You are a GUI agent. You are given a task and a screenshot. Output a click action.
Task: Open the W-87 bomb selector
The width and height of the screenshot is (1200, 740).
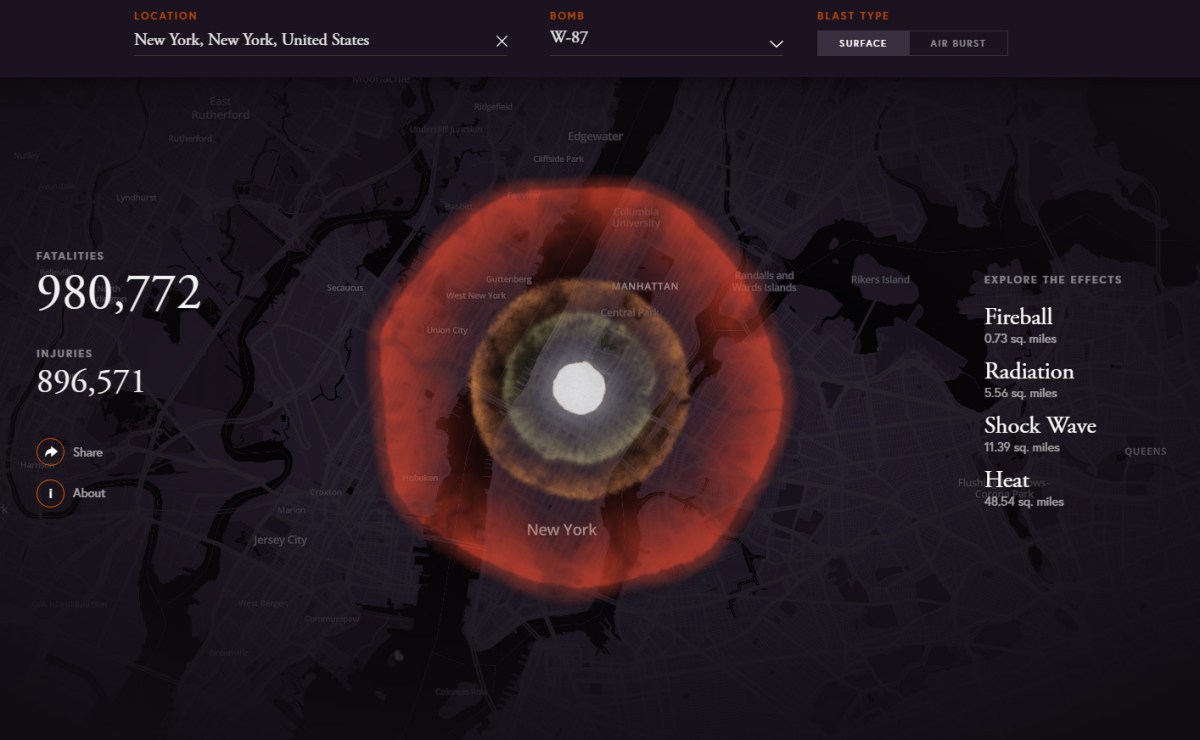pyautogui.click(x=667, y=41)
